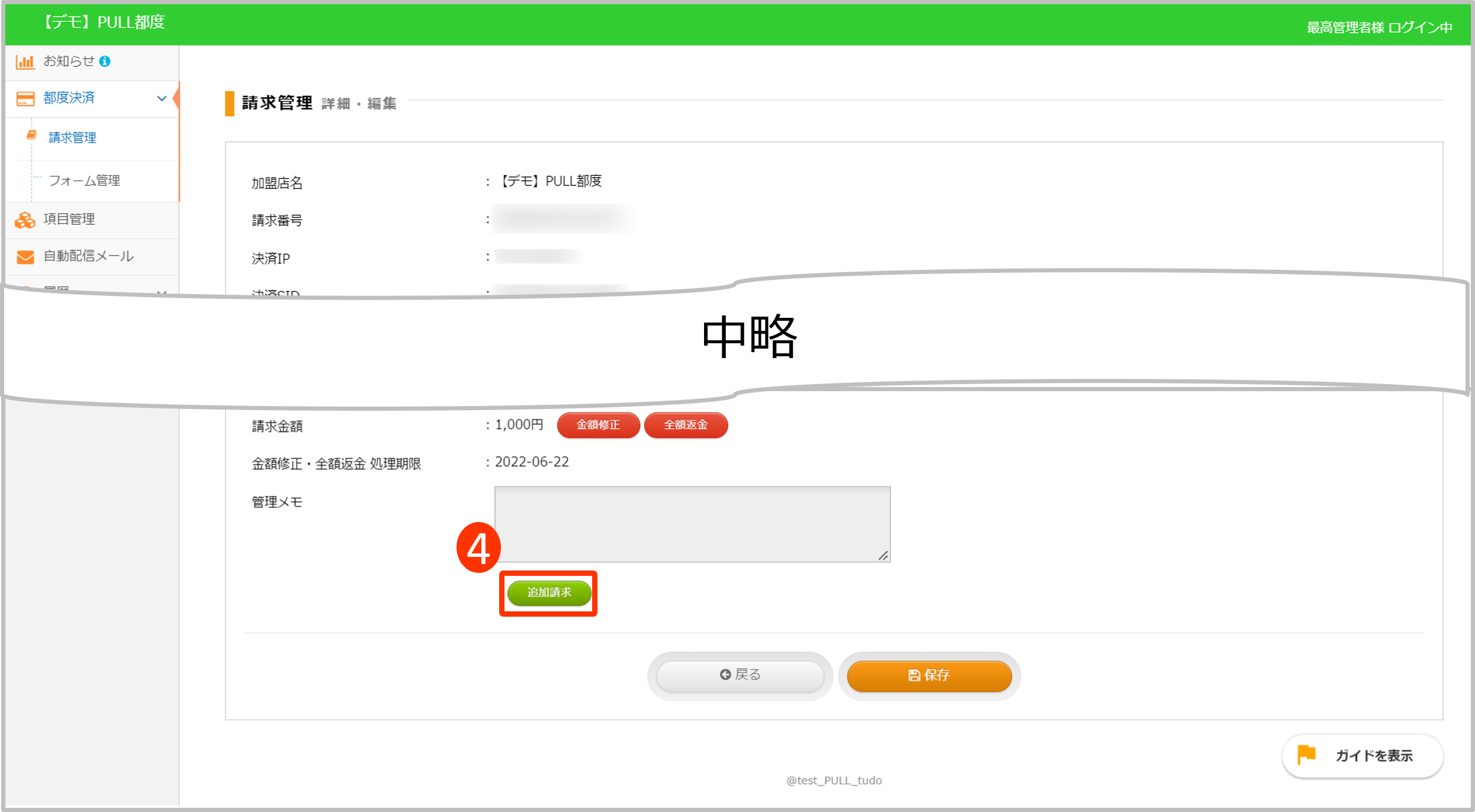Viewport: 1475px width, 812px height.
Task: Grab the 管理メモ textarea resize handle
Action: (883, 555)
